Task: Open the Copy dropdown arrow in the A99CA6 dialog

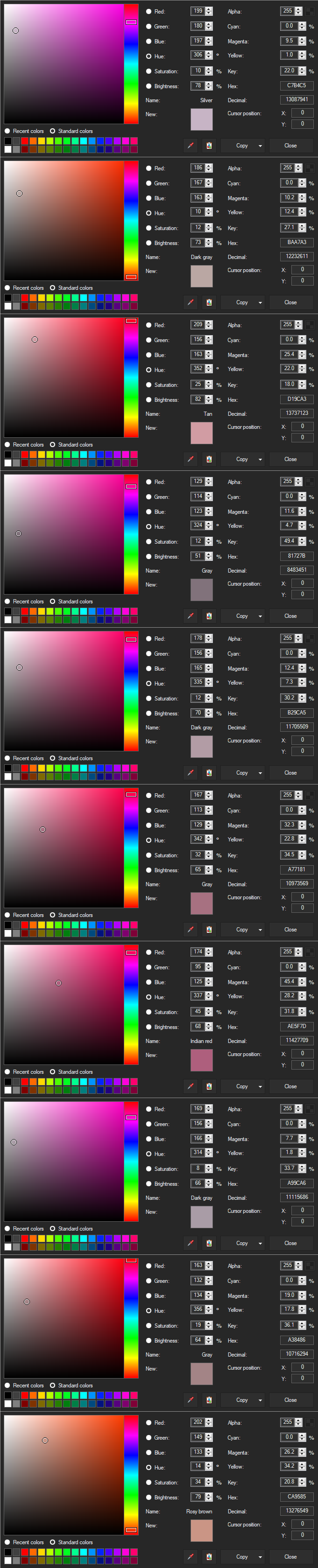Action: [x=260, y=1243]
